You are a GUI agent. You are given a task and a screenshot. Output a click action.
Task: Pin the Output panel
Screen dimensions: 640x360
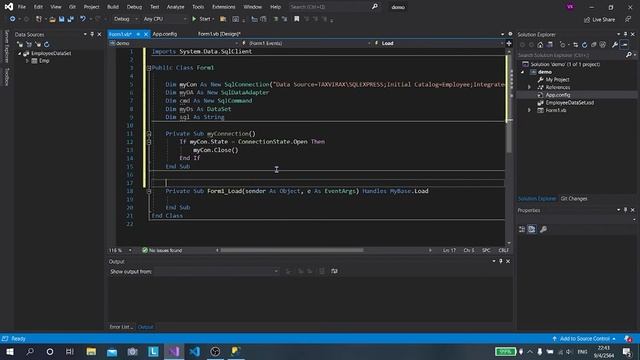pyautogui.click(x=501, y=261)
